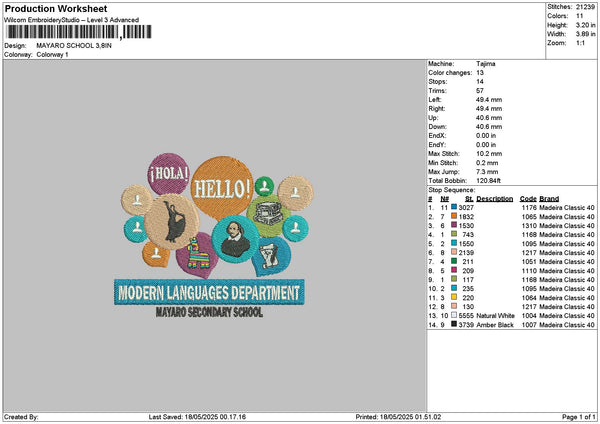Click the barcode in the worksheet header
This screenshot has height=424, width=600.
79,32
